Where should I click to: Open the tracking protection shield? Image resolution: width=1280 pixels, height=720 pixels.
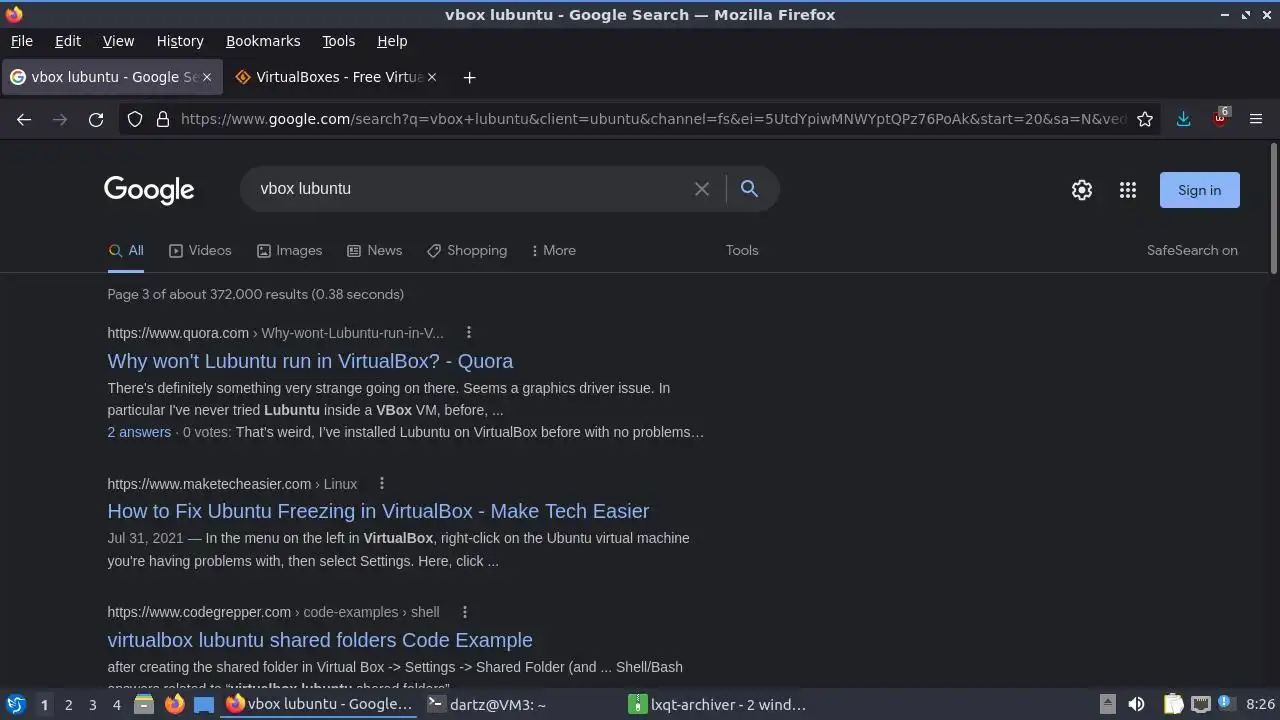click(x=135, y=119)
